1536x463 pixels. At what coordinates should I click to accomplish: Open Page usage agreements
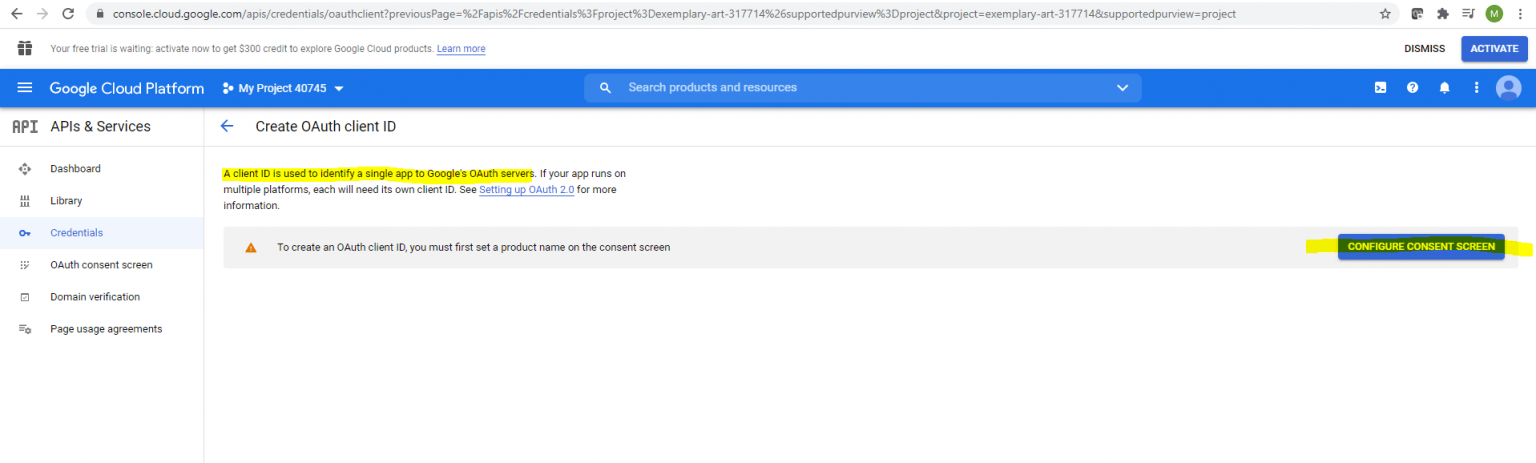coord(106,329)
